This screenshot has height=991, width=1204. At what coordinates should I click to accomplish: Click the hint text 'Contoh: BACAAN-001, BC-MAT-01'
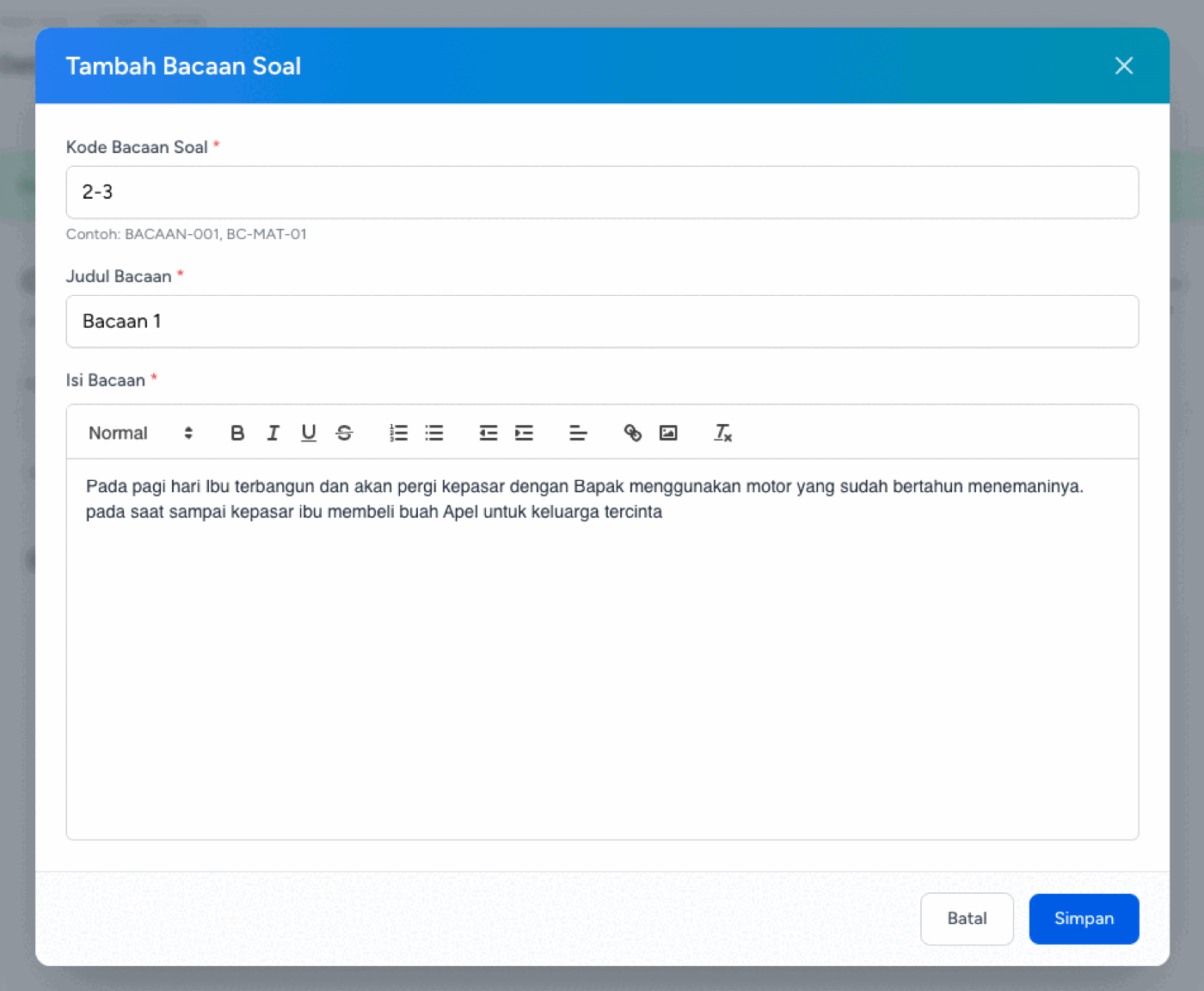[187, 234]
